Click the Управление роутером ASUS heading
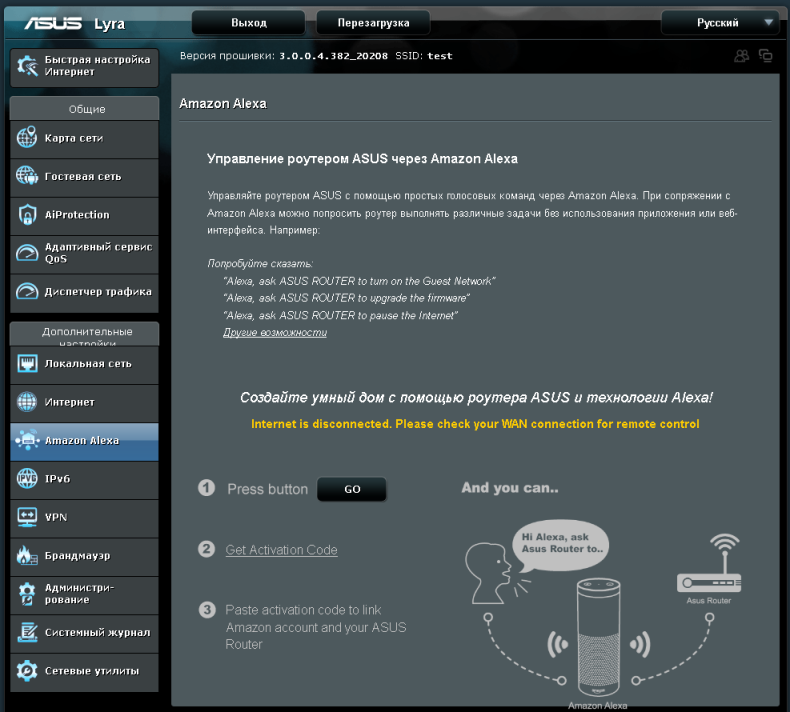 pos(362,159)
